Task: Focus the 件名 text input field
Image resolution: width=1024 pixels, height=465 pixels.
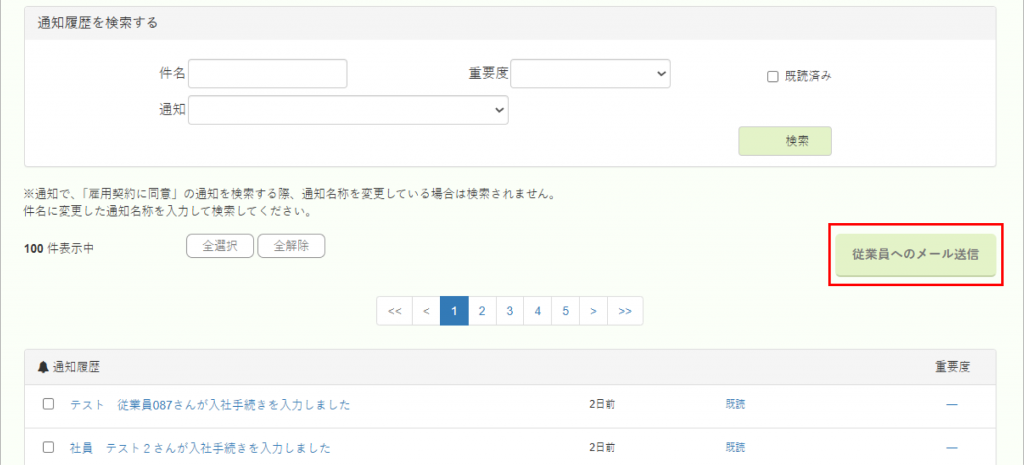Action: point(267,73)
